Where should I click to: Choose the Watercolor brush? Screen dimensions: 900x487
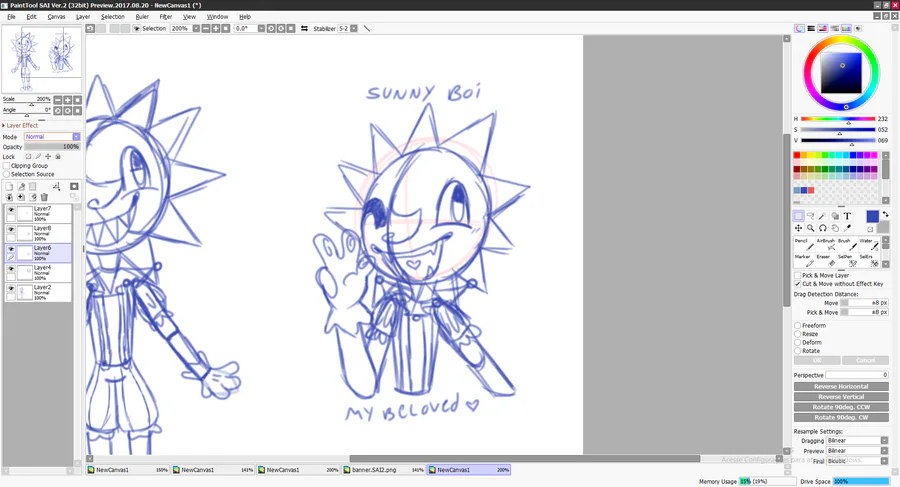click(x=868, y=244)
